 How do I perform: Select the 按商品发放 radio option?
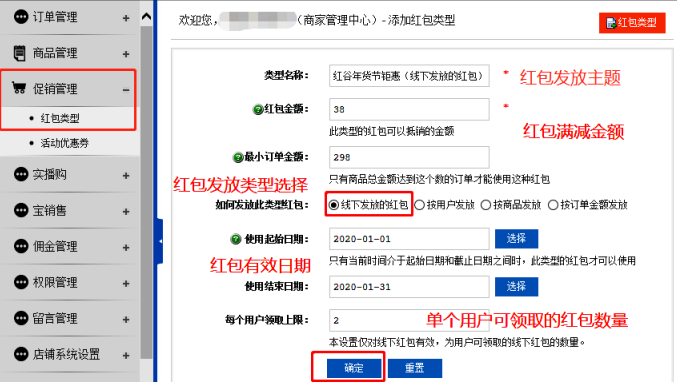(x=486, y=205)
